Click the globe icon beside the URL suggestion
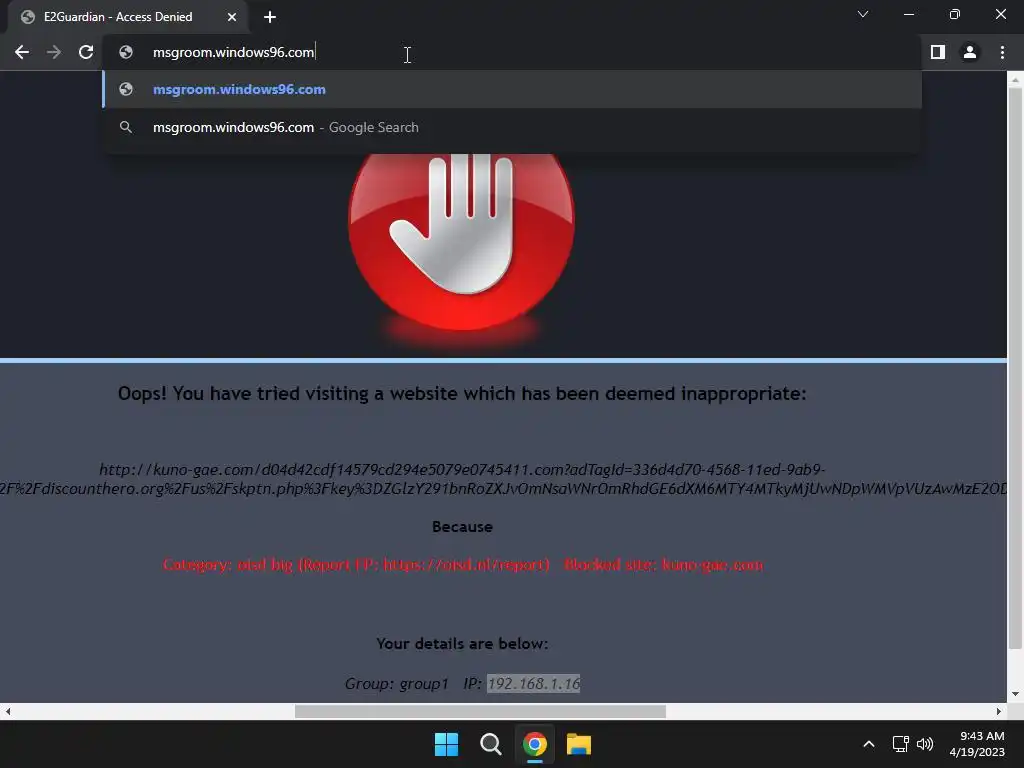The height and width of the screenshot is (768, 1024). (126, 89)
